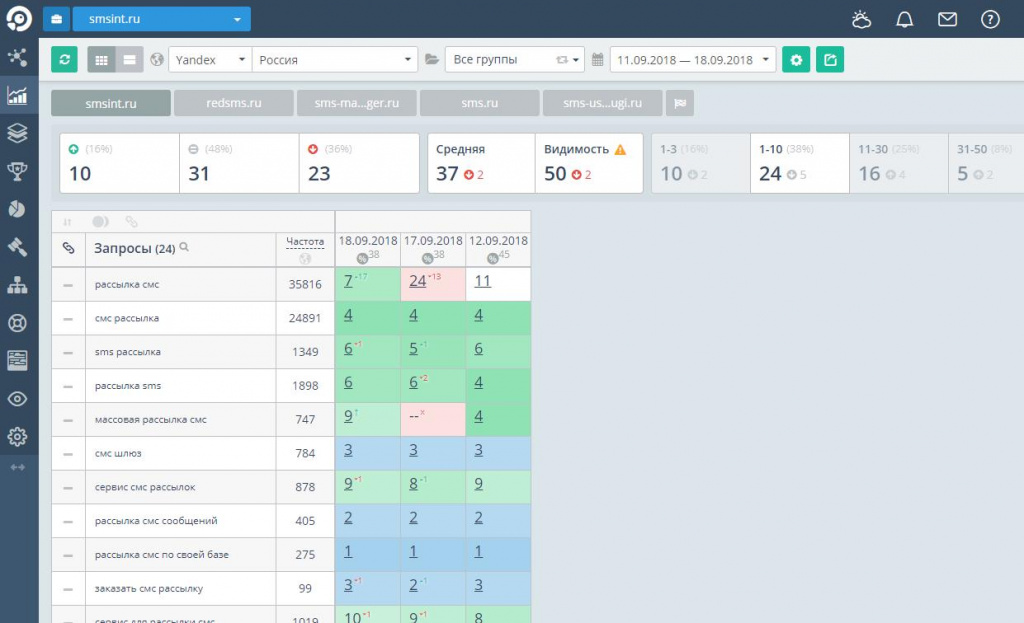The image size is (1024, 623).
Task: Select the trophy competitors icon in sidebar
Action: tap(19, 172)
